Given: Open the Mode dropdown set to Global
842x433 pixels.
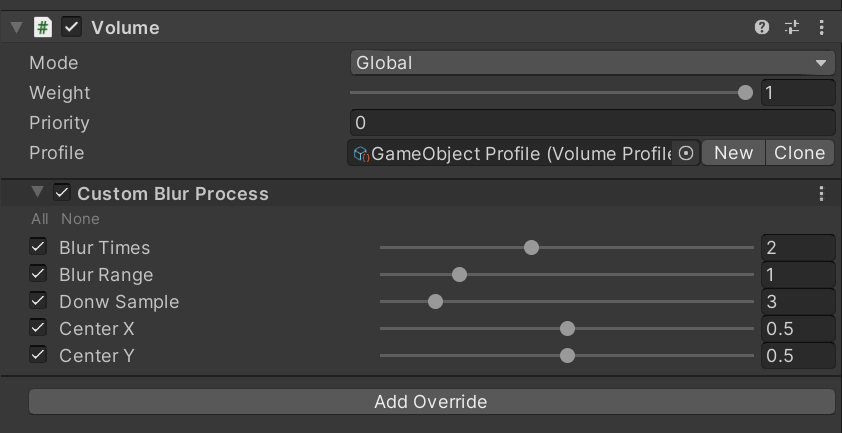Looking at the screenshot, I should tap(593, 63).
